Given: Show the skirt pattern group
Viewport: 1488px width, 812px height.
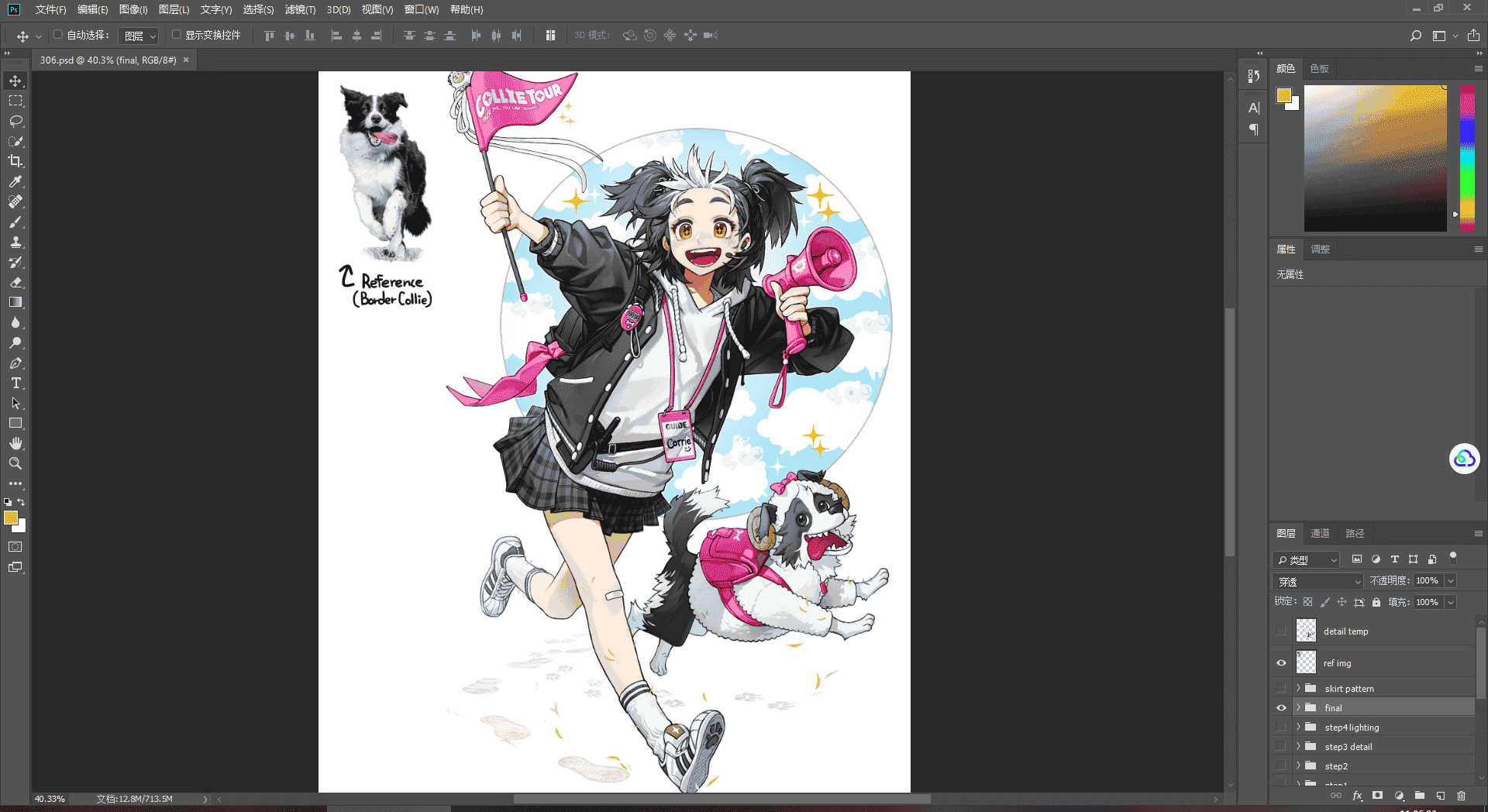Looking at the screenshot, I should click(x=1281, y=688).
